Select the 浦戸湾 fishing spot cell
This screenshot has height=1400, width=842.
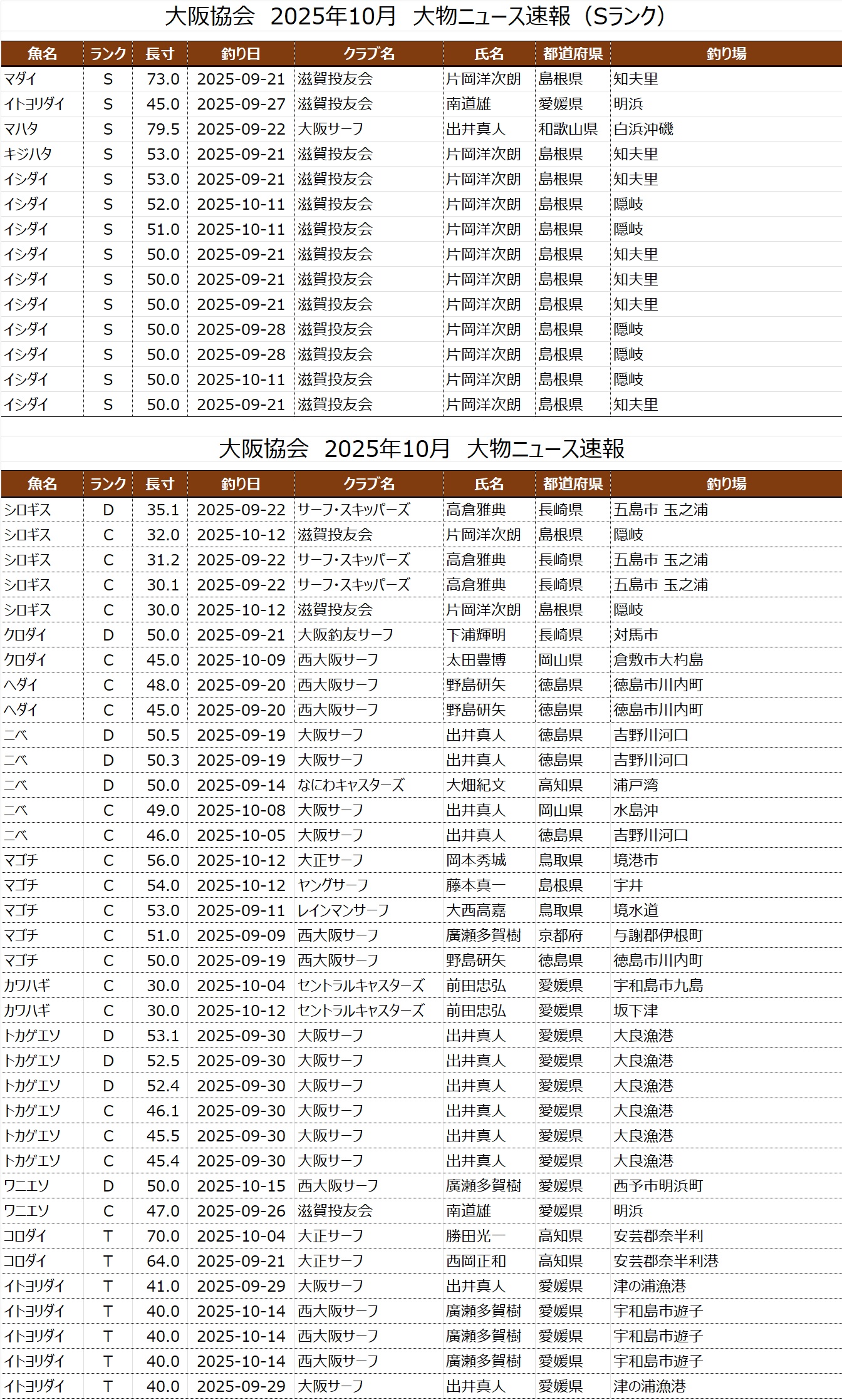[x=635, y=785]
